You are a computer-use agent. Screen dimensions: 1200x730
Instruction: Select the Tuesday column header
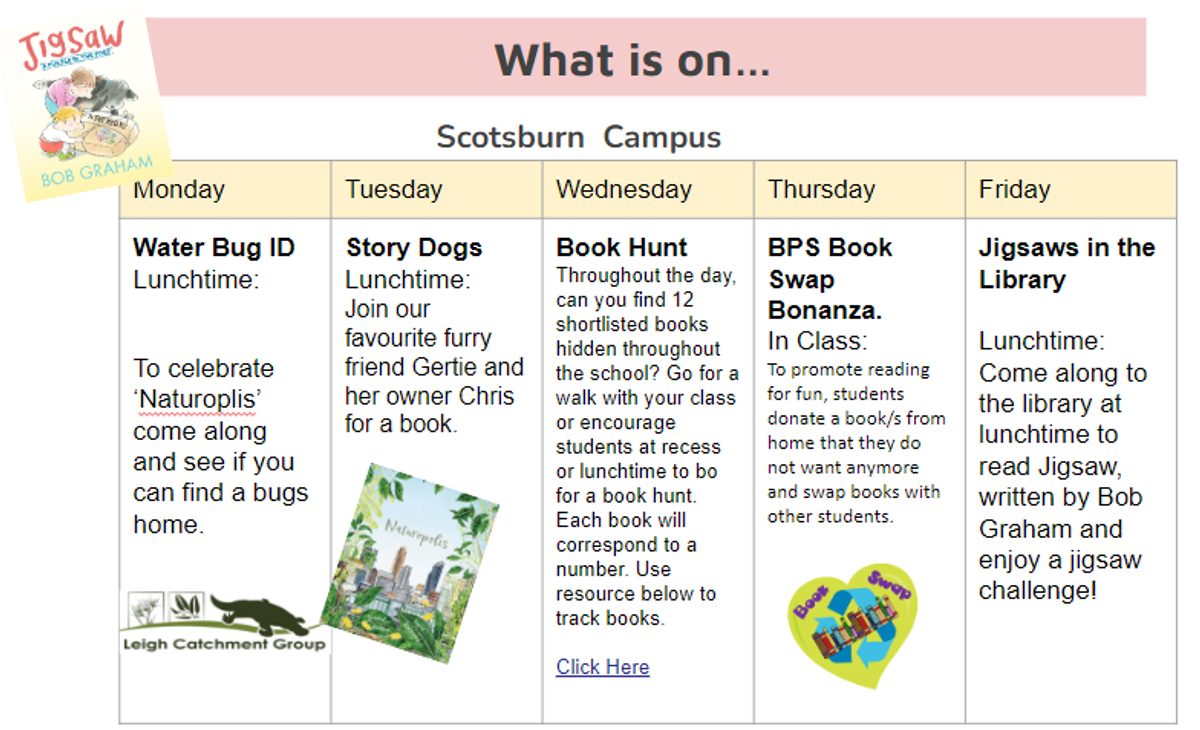(x=437, y=190)
